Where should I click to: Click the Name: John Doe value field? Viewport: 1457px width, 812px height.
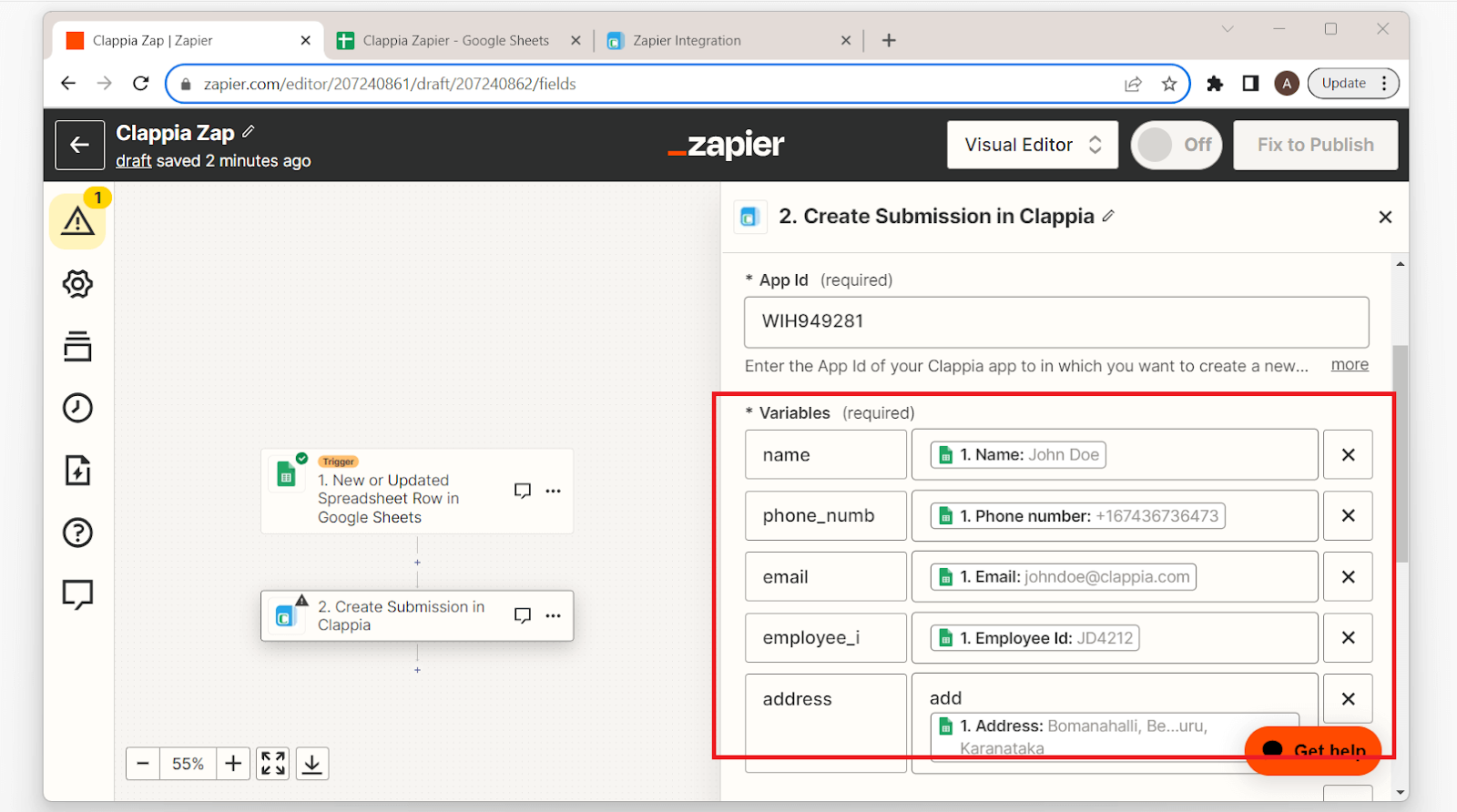(x=1115, y=454)
